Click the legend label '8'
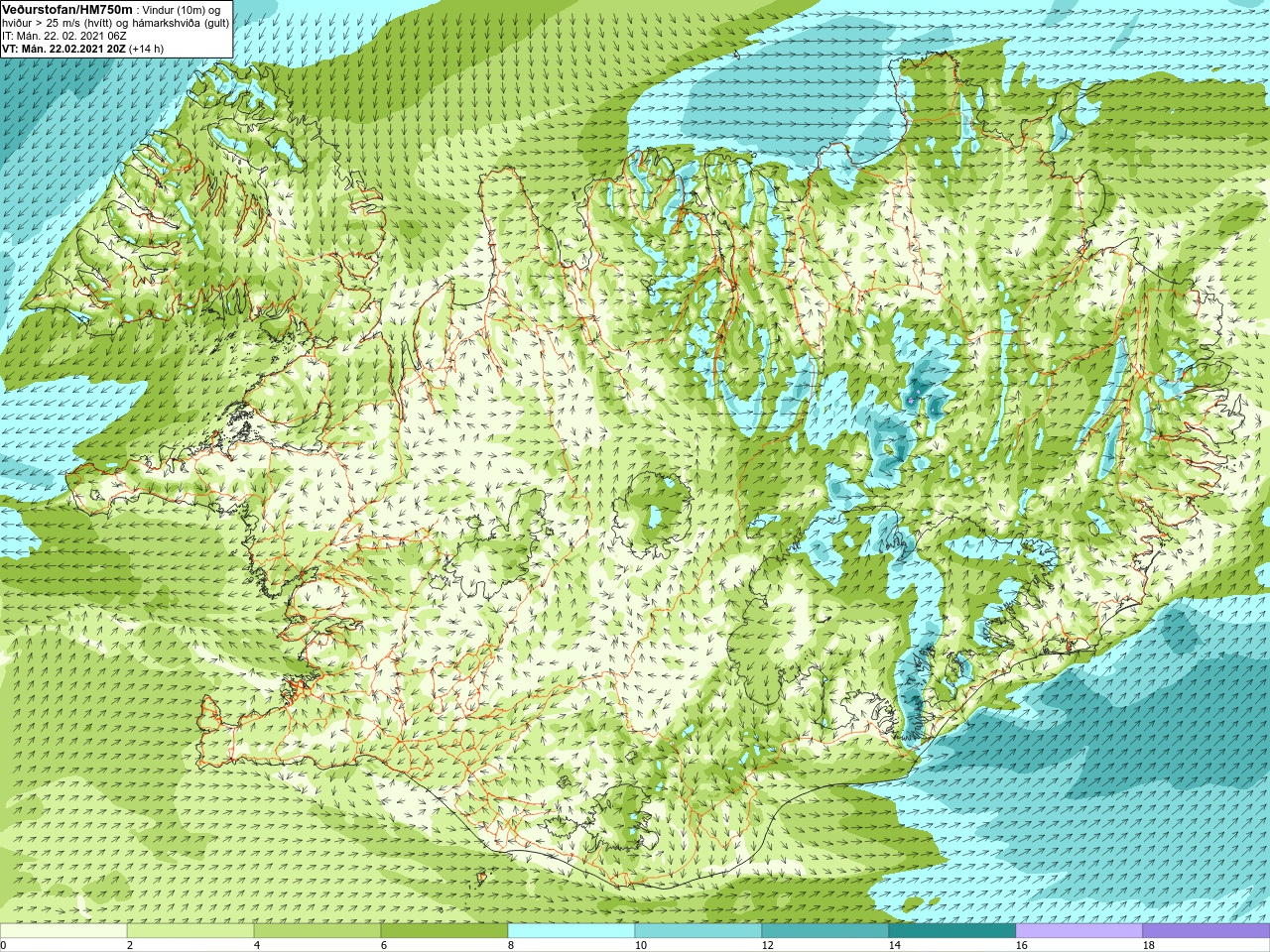Viewport: 1270px width, 952px height. pos(511,945)
